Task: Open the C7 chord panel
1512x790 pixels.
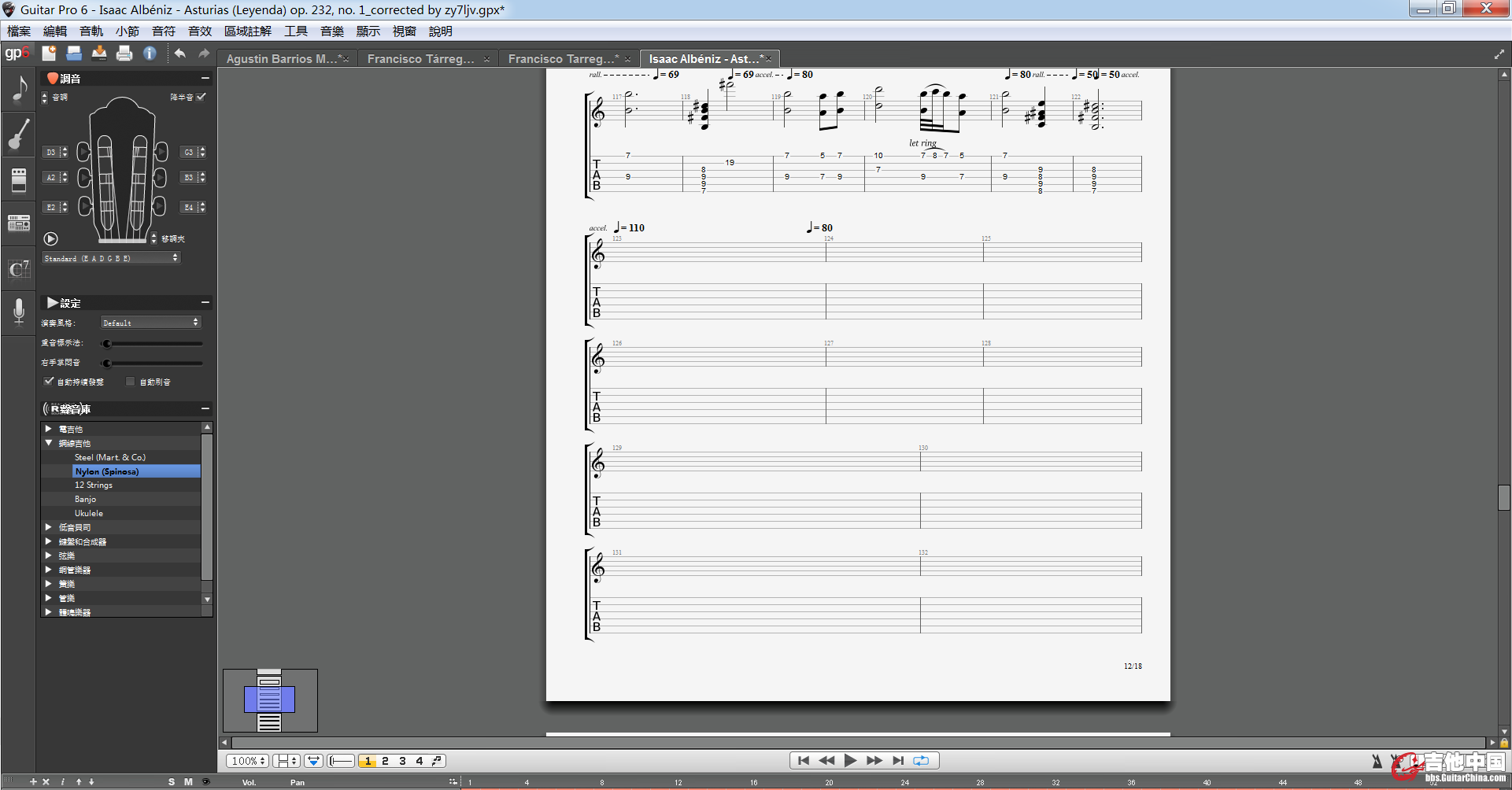Action: coord(19,268)
